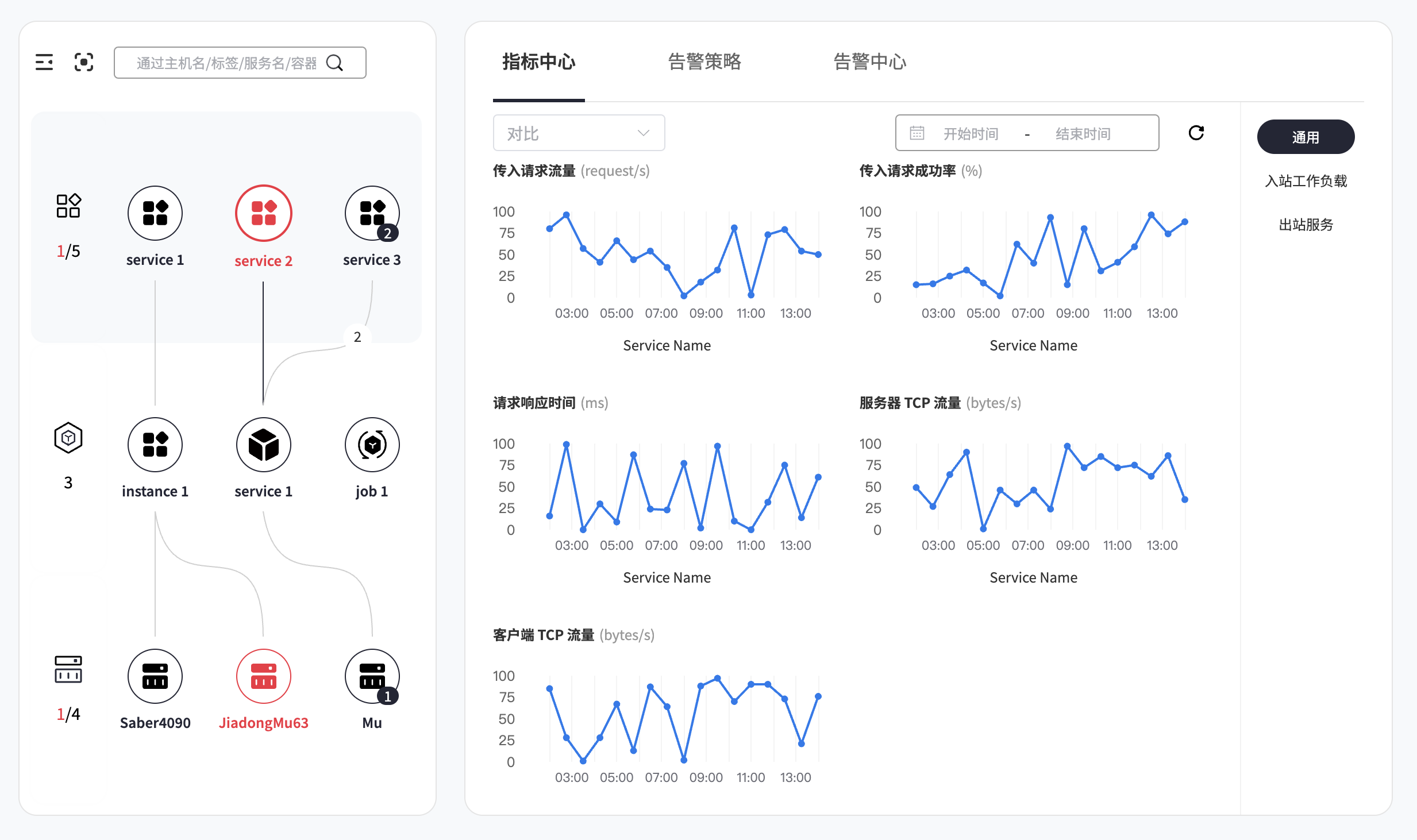Select the hosts category icon labeled 1/4
The image size is (1417, 840).
click(x=68, y=669)
